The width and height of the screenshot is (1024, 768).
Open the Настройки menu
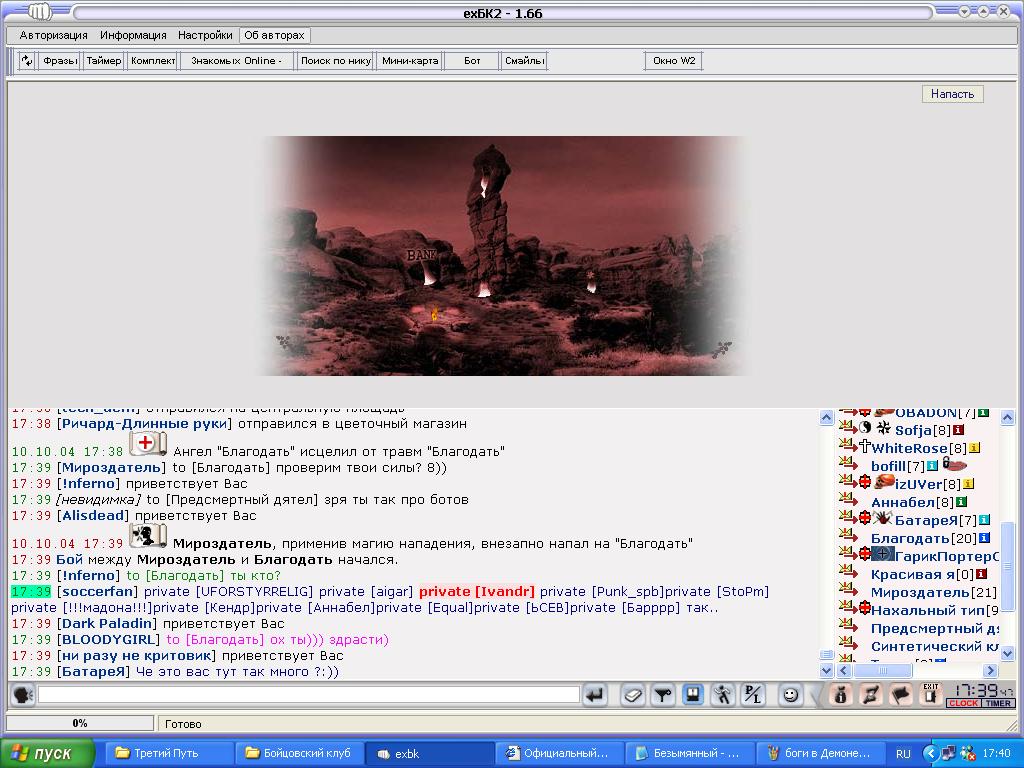pyautogui.click(x=205, y=35)
